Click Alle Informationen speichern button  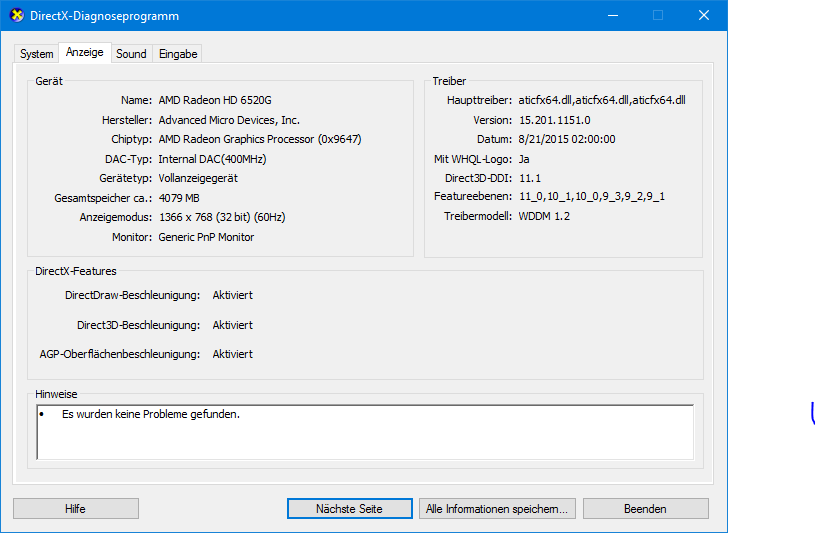497,509
